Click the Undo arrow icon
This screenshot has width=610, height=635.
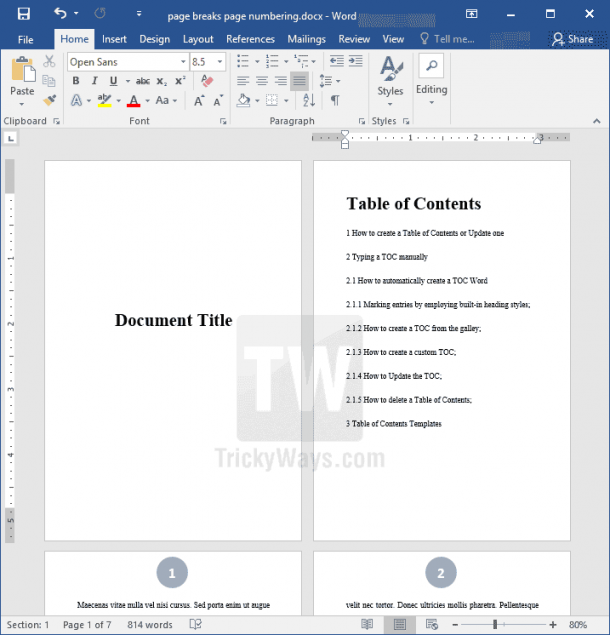point(60,13)
